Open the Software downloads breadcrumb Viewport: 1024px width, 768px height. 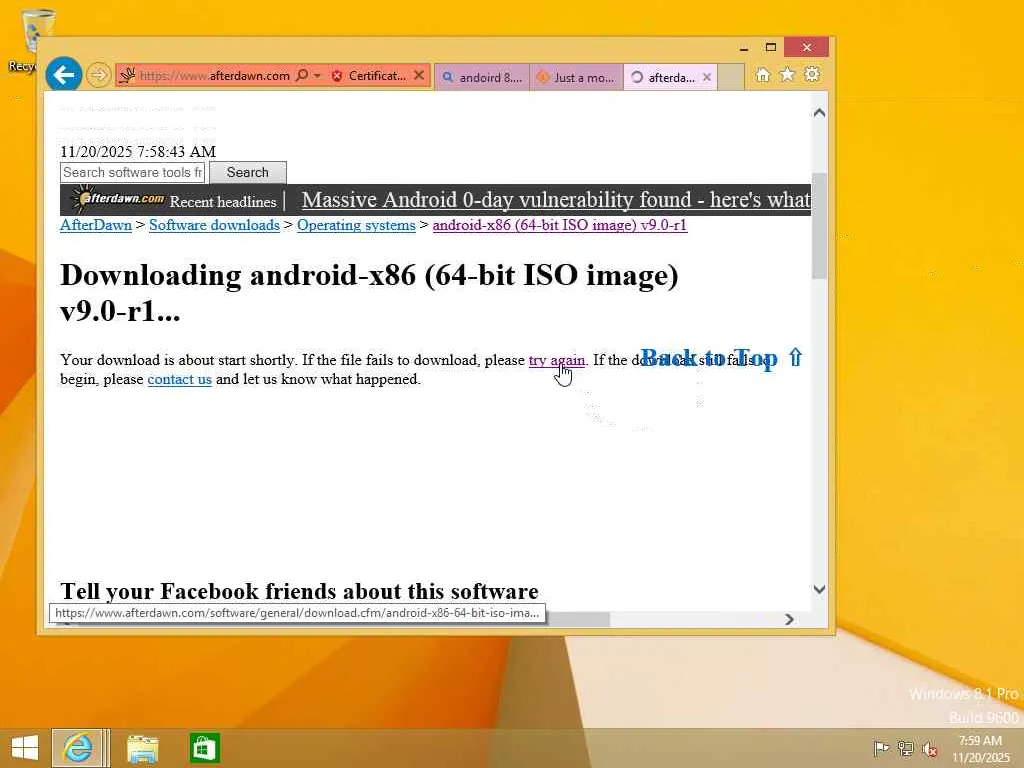coord(214,225)
